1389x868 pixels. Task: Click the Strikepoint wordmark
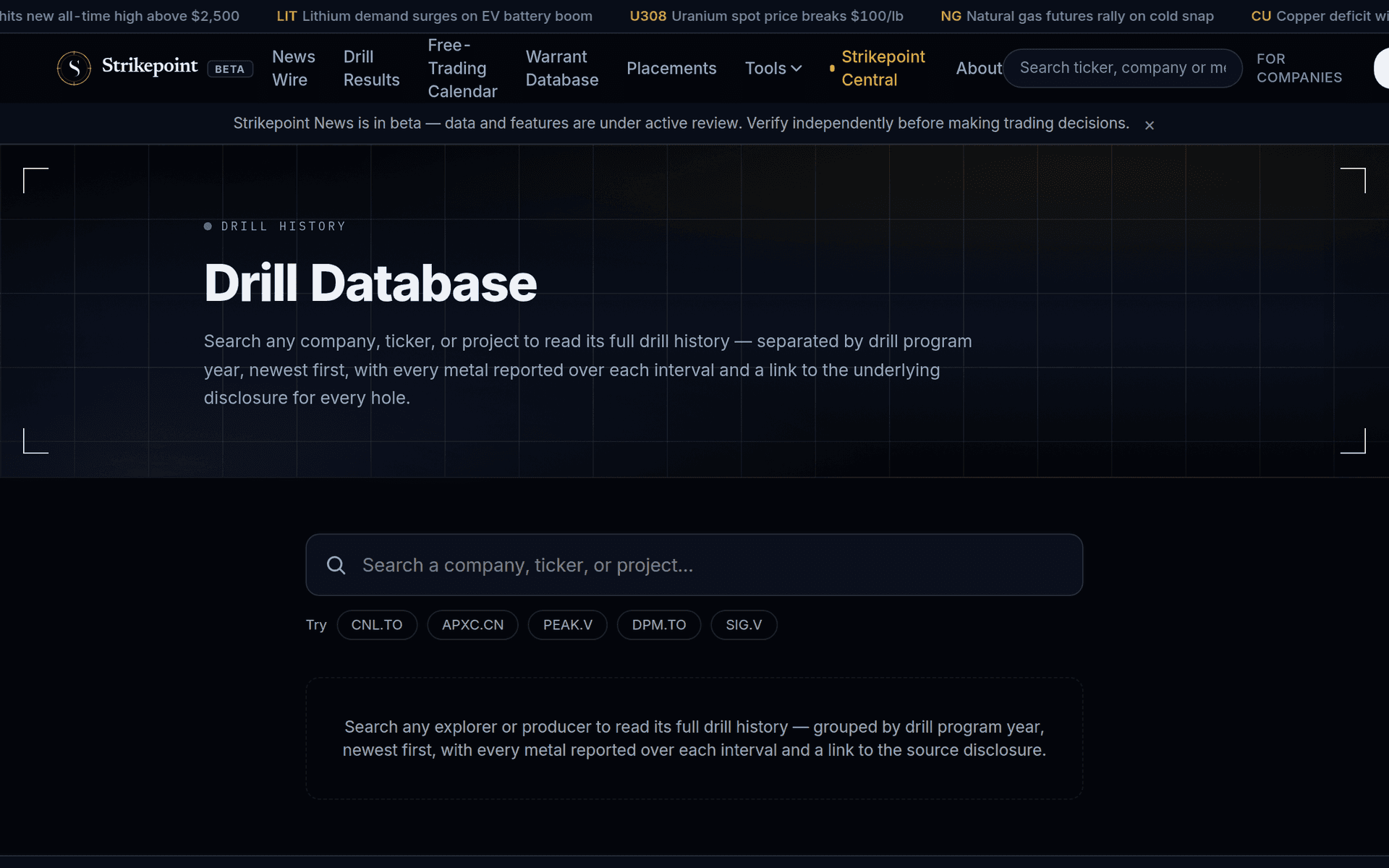[x=150, y=66]
